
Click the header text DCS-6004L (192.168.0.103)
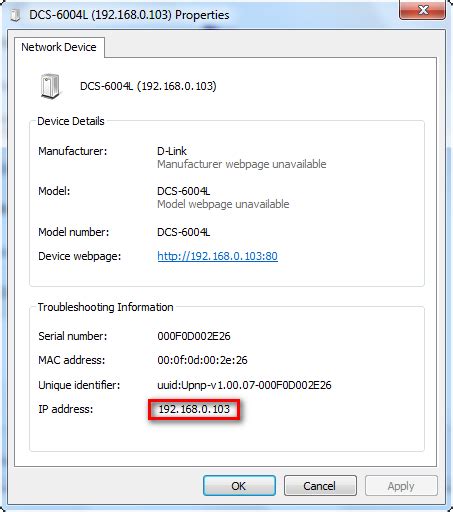(x=148, y=86)
